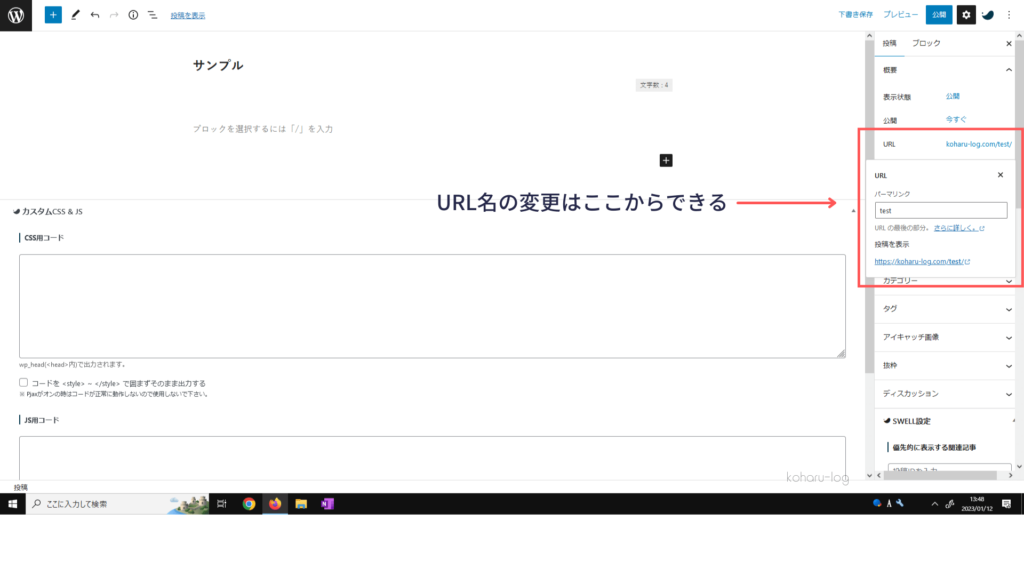This screenshot has width=1024, height=576.
Task: Open the Windows Start menu
Action: coord(12,504)
